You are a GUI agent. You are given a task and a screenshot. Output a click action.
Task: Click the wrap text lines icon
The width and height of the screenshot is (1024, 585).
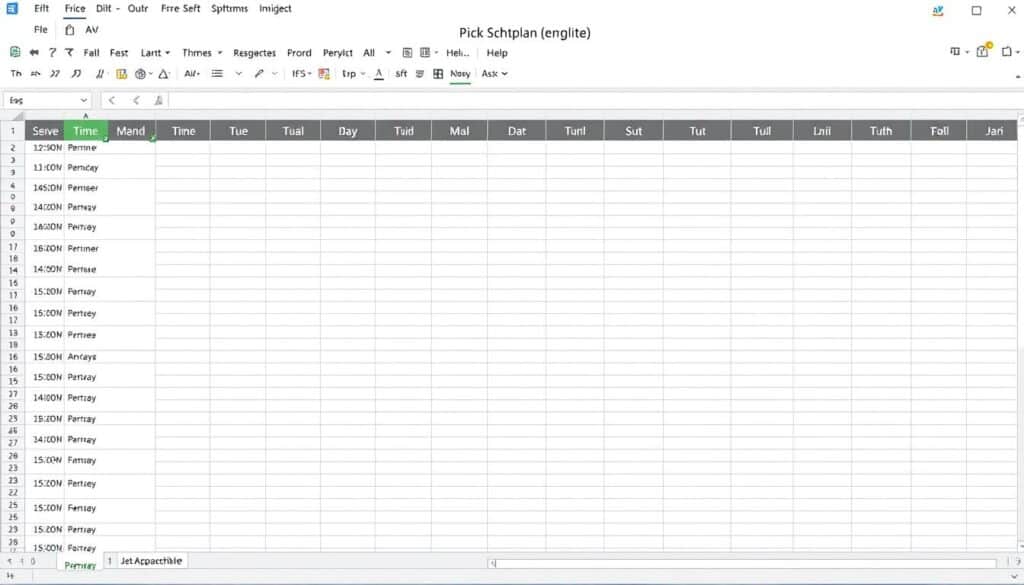click(x=419, y=74)
